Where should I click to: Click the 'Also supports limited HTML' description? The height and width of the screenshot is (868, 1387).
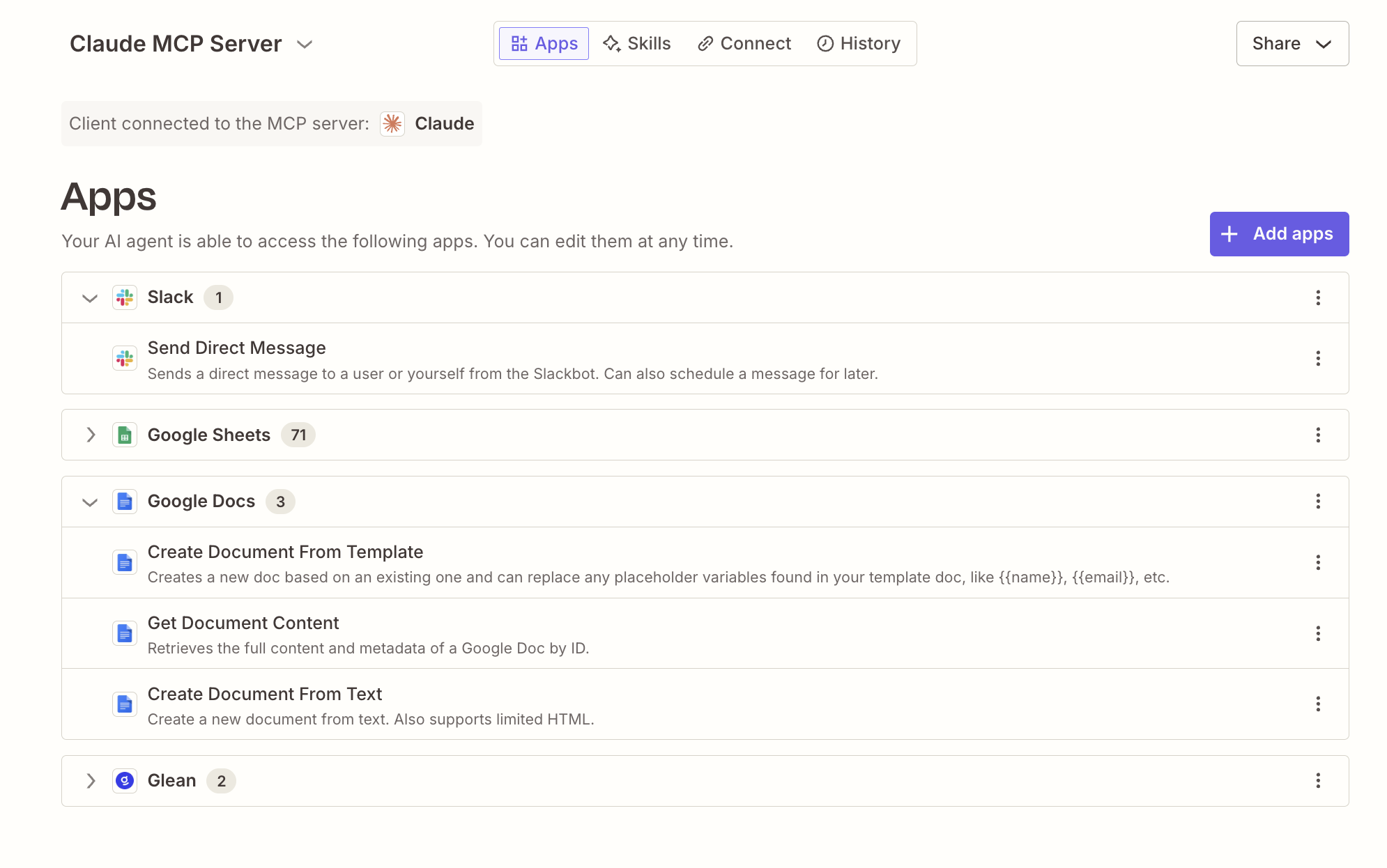tap(371, 719)
